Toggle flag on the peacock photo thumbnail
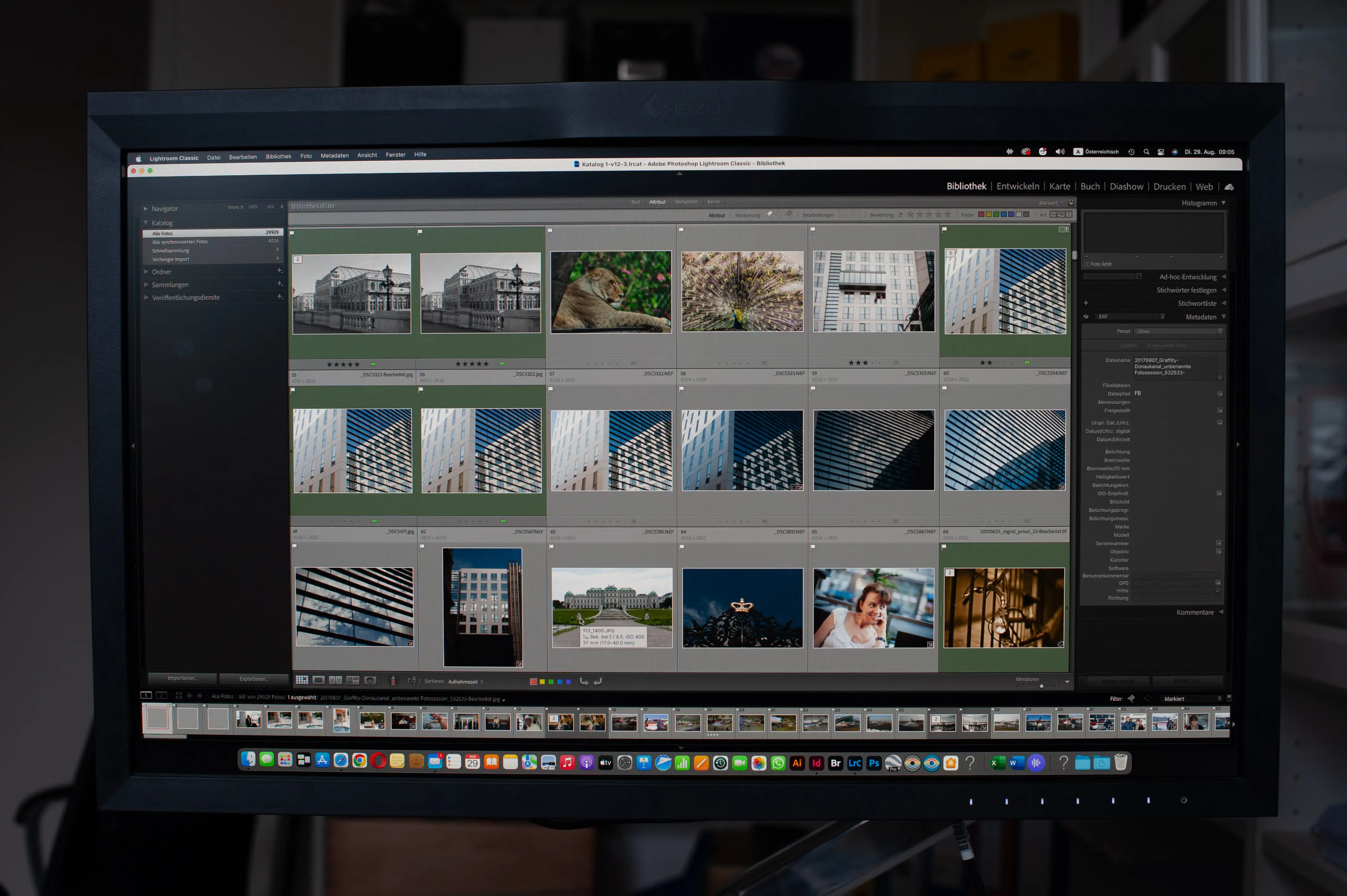1347x896 pixels. click(x=681, y=230)
